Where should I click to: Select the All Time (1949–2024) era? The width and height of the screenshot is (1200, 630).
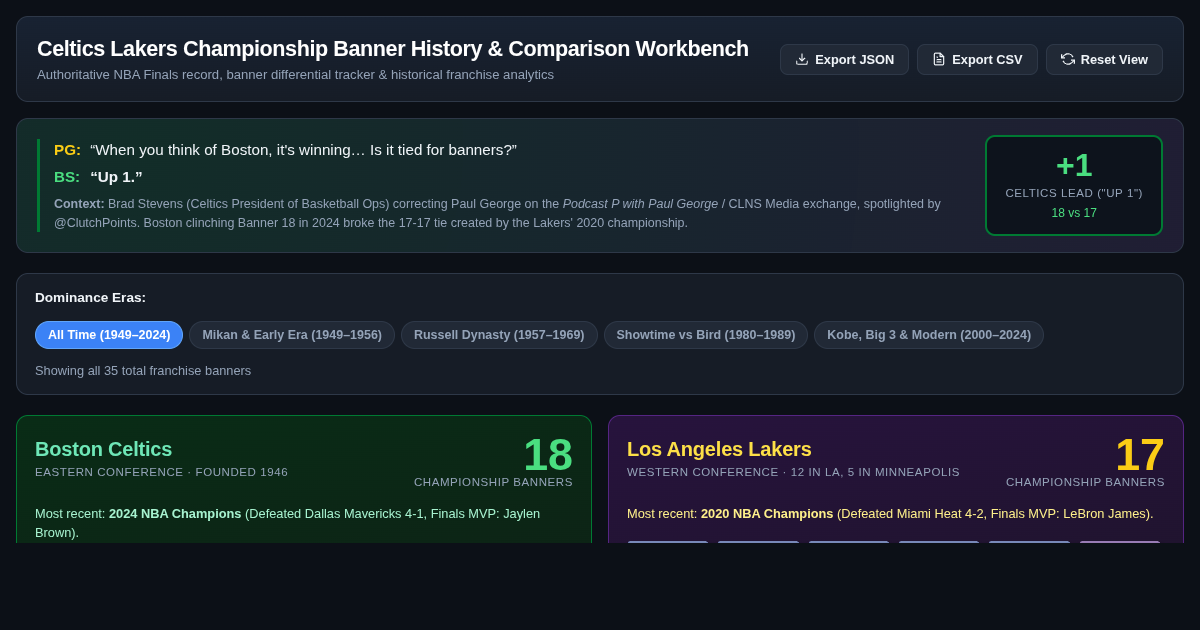pyautogui.click(x=109, y=335)
